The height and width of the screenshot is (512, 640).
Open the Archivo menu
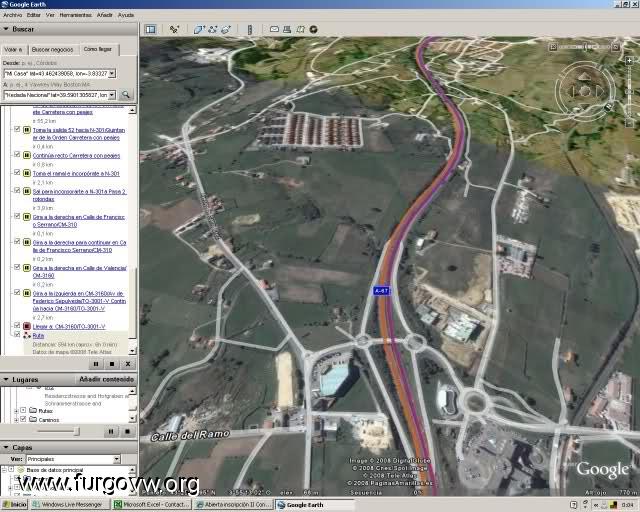[x=12, y=15]
